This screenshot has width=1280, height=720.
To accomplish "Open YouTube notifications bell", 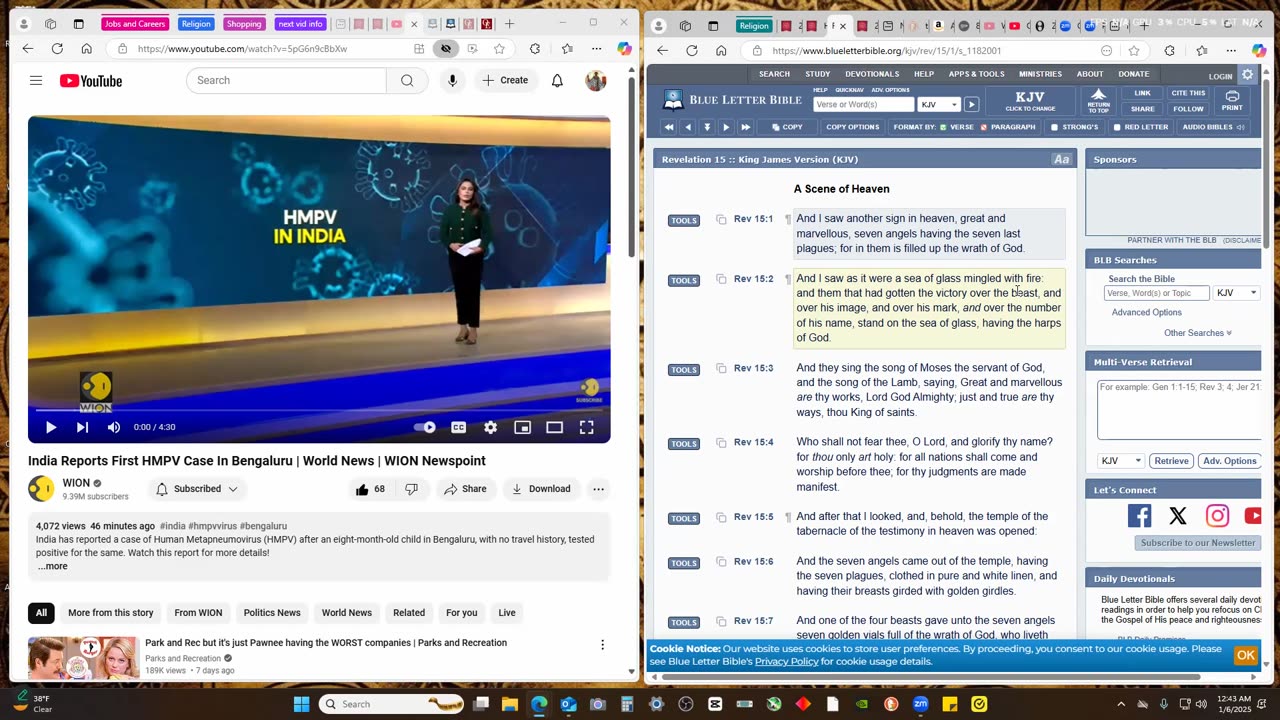I will tap(557, 81).
